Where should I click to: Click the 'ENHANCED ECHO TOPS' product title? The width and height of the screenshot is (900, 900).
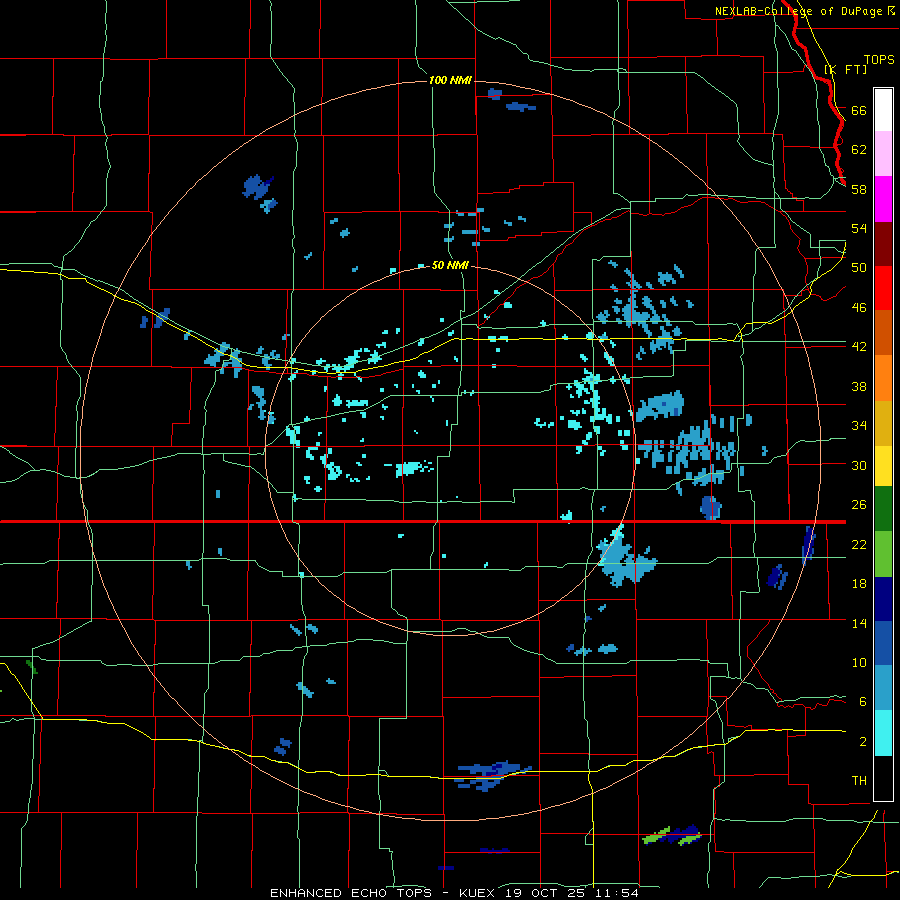pyautogui.click(x=351, y=893)
